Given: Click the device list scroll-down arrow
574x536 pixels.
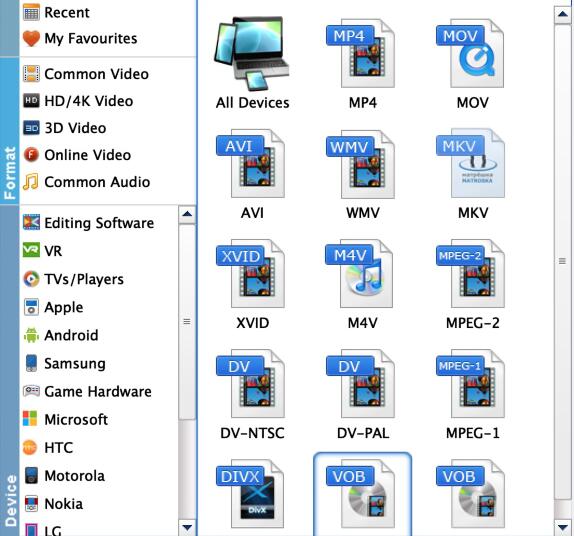Looking at the screenshot, I should click(x=187, y=528).
